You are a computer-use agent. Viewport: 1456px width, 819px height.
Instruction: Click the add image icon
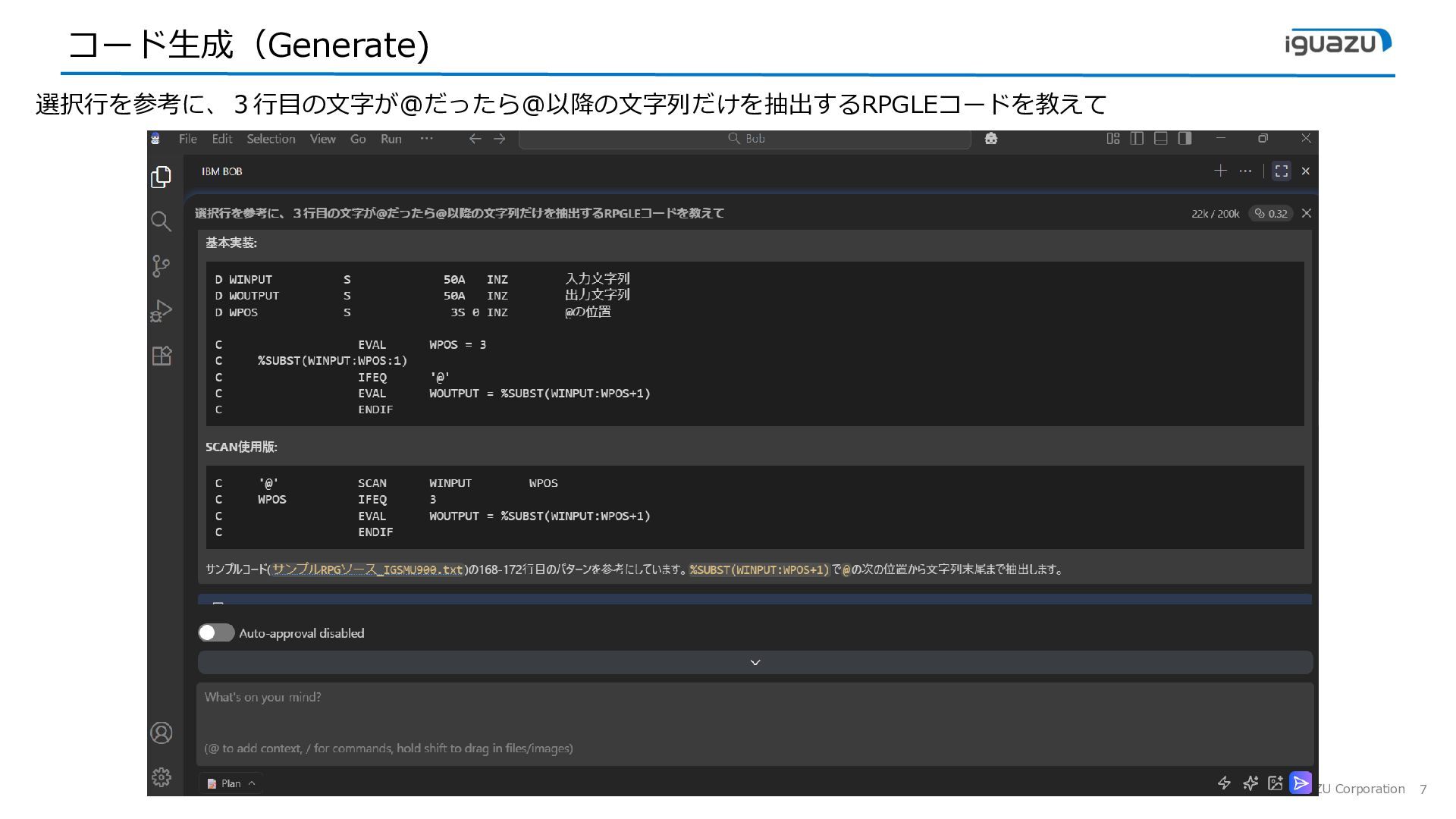pyautogui.click(x=1276, y=783)
